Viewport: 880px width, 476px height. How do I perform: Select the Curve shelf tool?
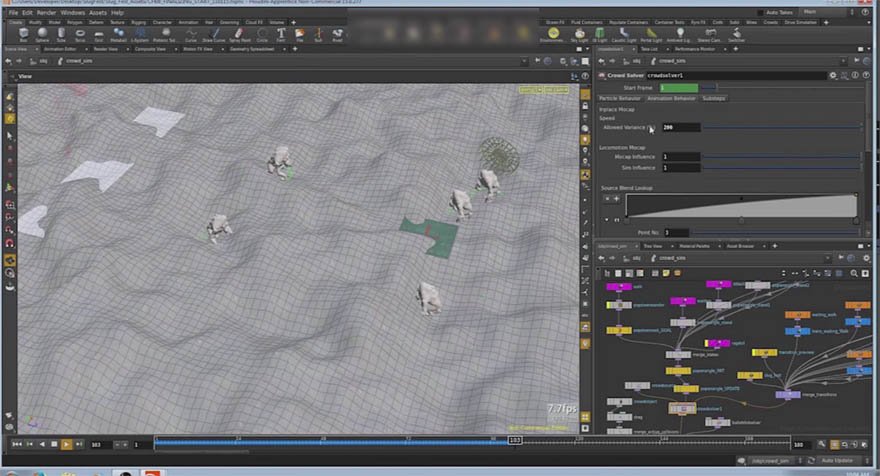pos(191,35)
